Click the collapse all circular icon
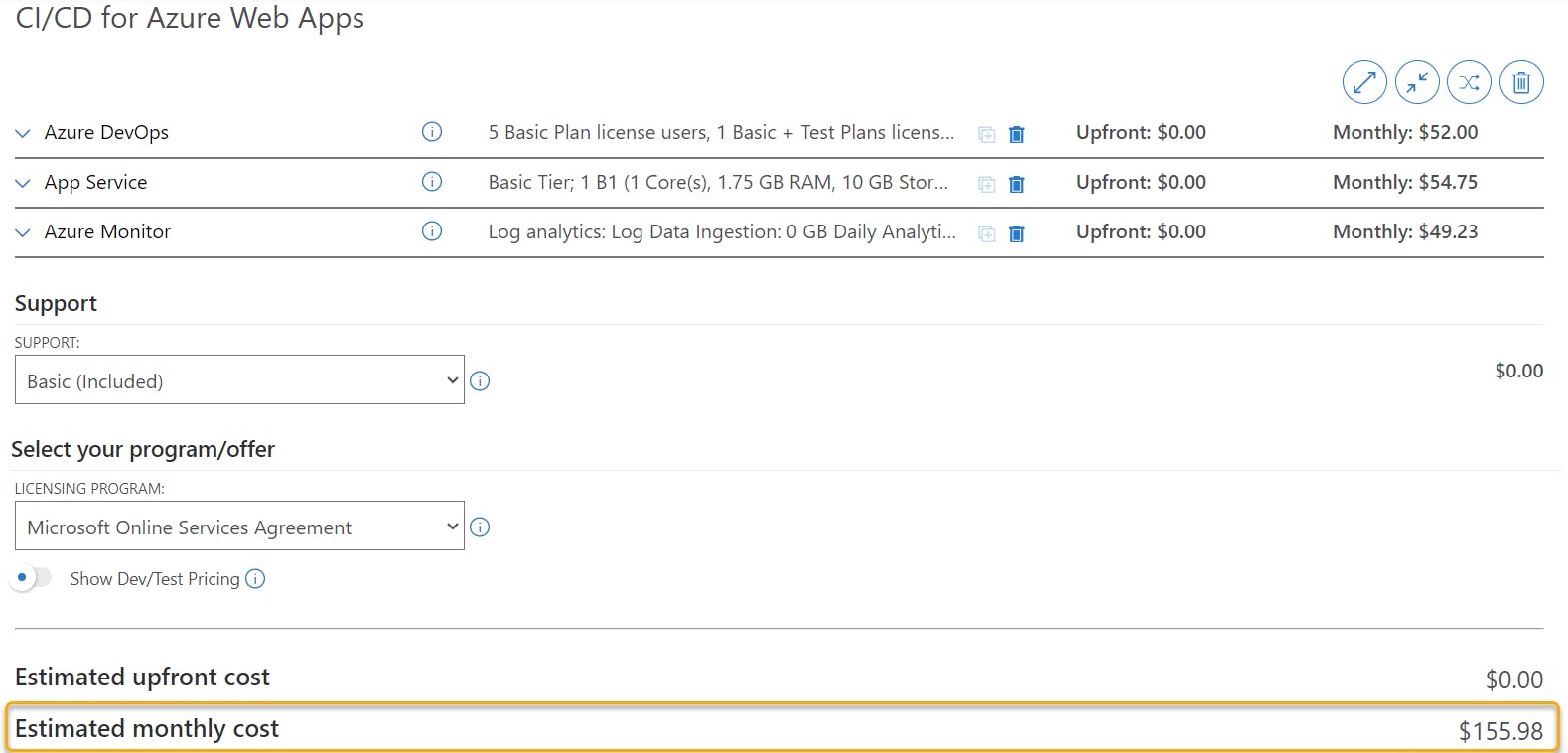Screen dimensions: 1568x753 coord(1417,82)
